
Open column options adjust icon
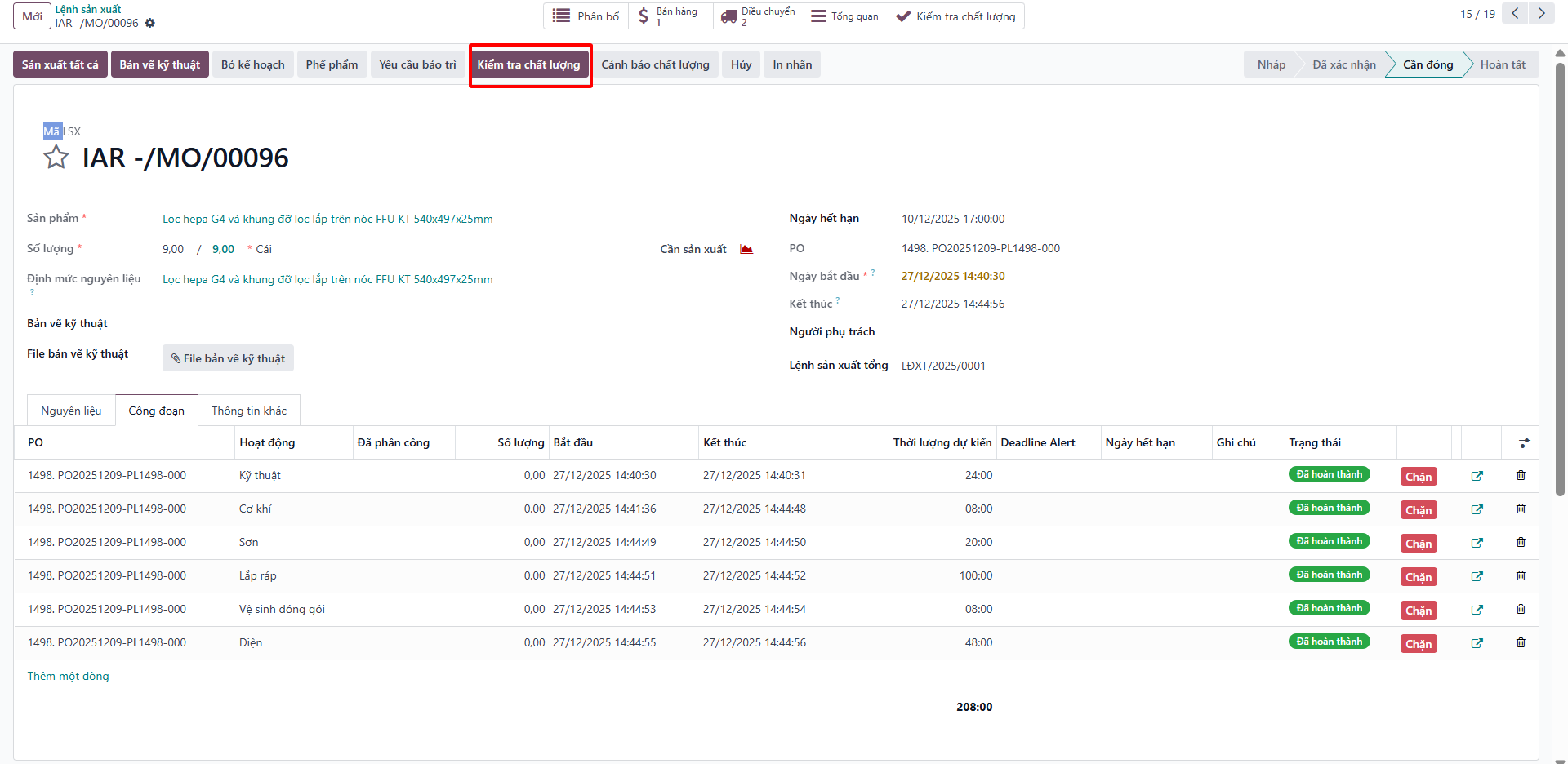click(1525, 442)
